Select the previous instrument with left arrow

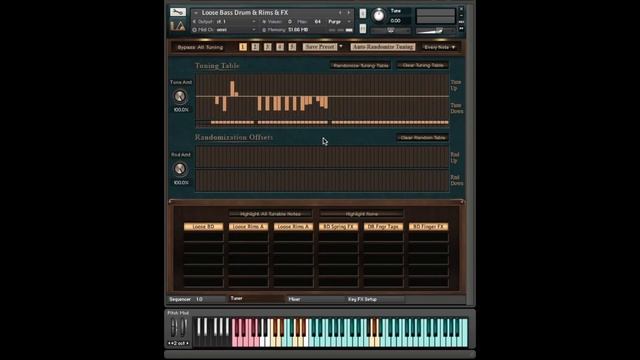[x=340, y=13]
